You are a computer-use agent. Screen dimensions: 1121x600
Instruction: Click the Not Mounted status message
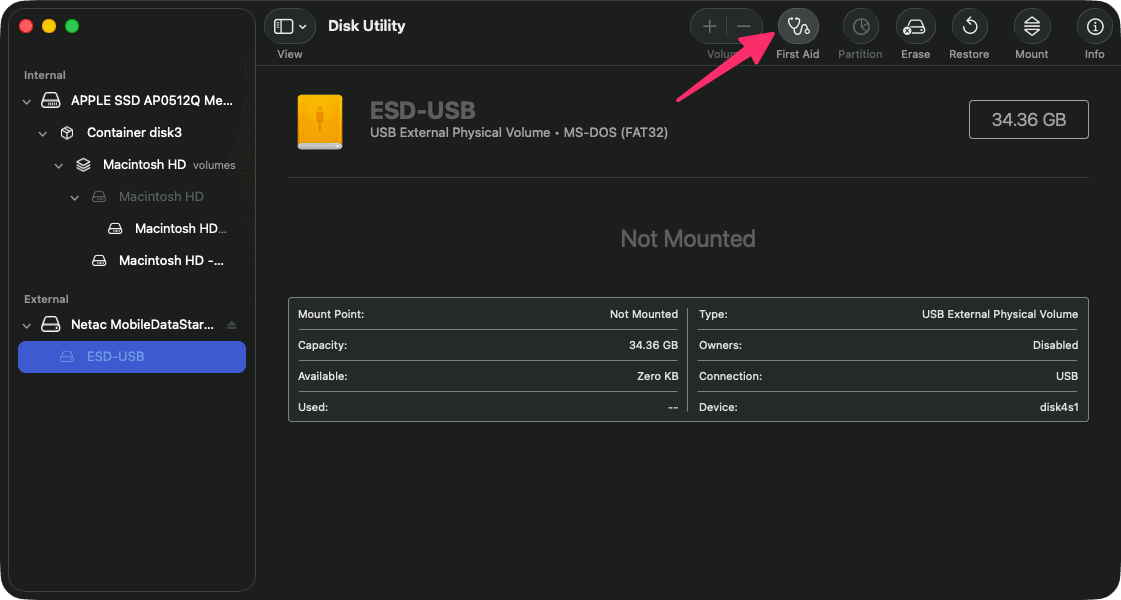[688, 238]
